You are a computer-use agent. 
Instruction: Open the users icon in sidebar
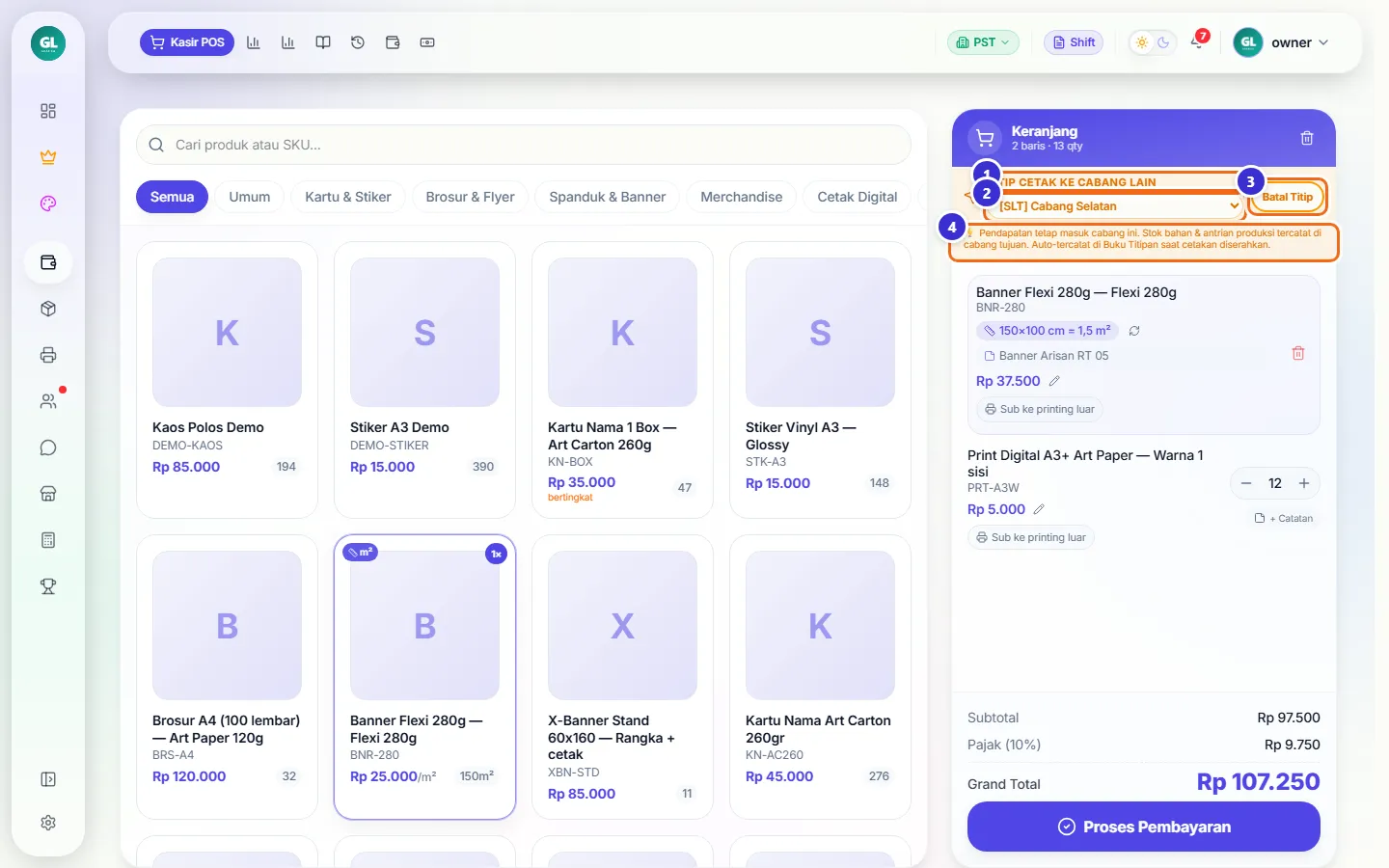[x=48, y=401]
